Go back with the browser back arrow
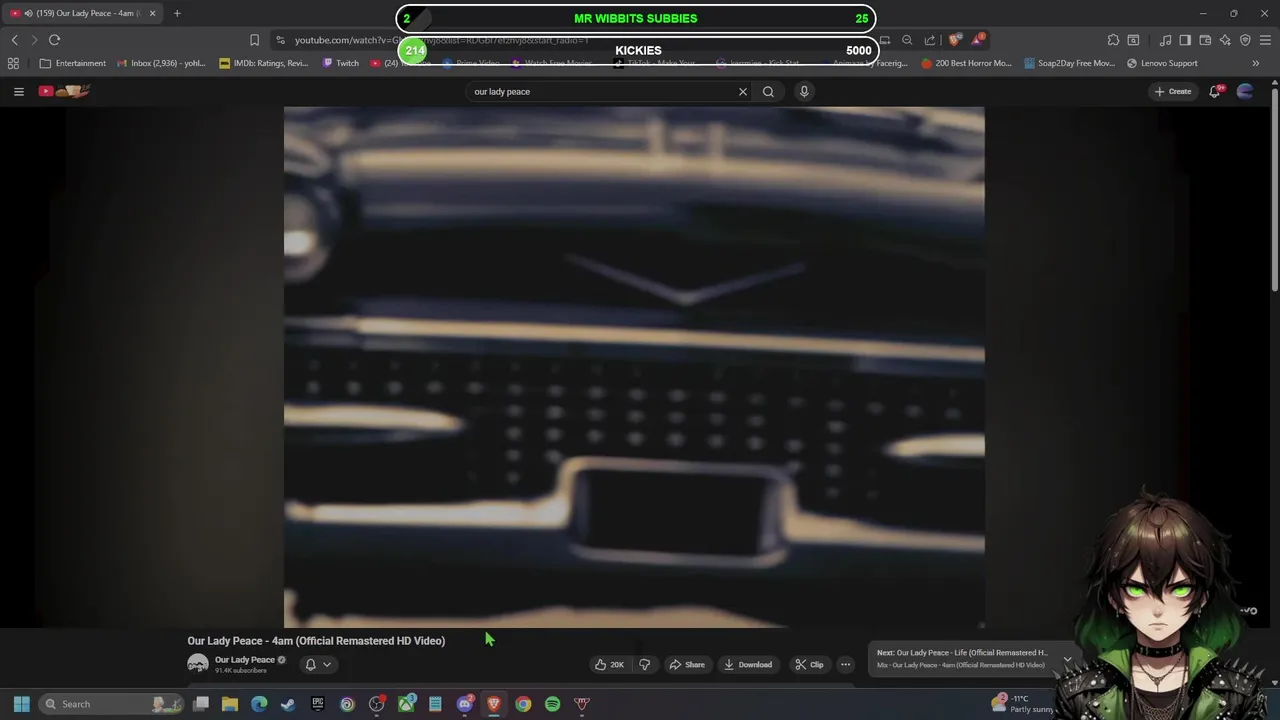Image resolution: width=1280 pixels, height=720 pixels. [14, 40]
